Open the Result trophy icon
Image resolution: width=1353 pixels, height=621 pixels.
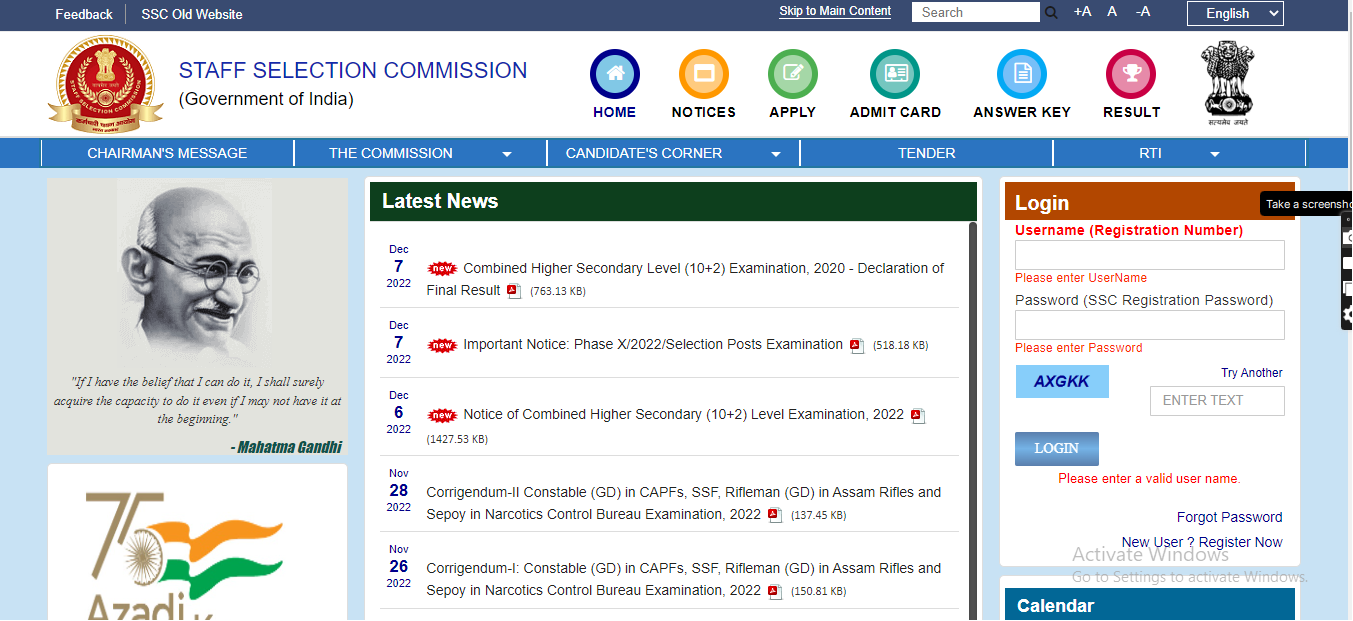click(x=1131, y=74)
